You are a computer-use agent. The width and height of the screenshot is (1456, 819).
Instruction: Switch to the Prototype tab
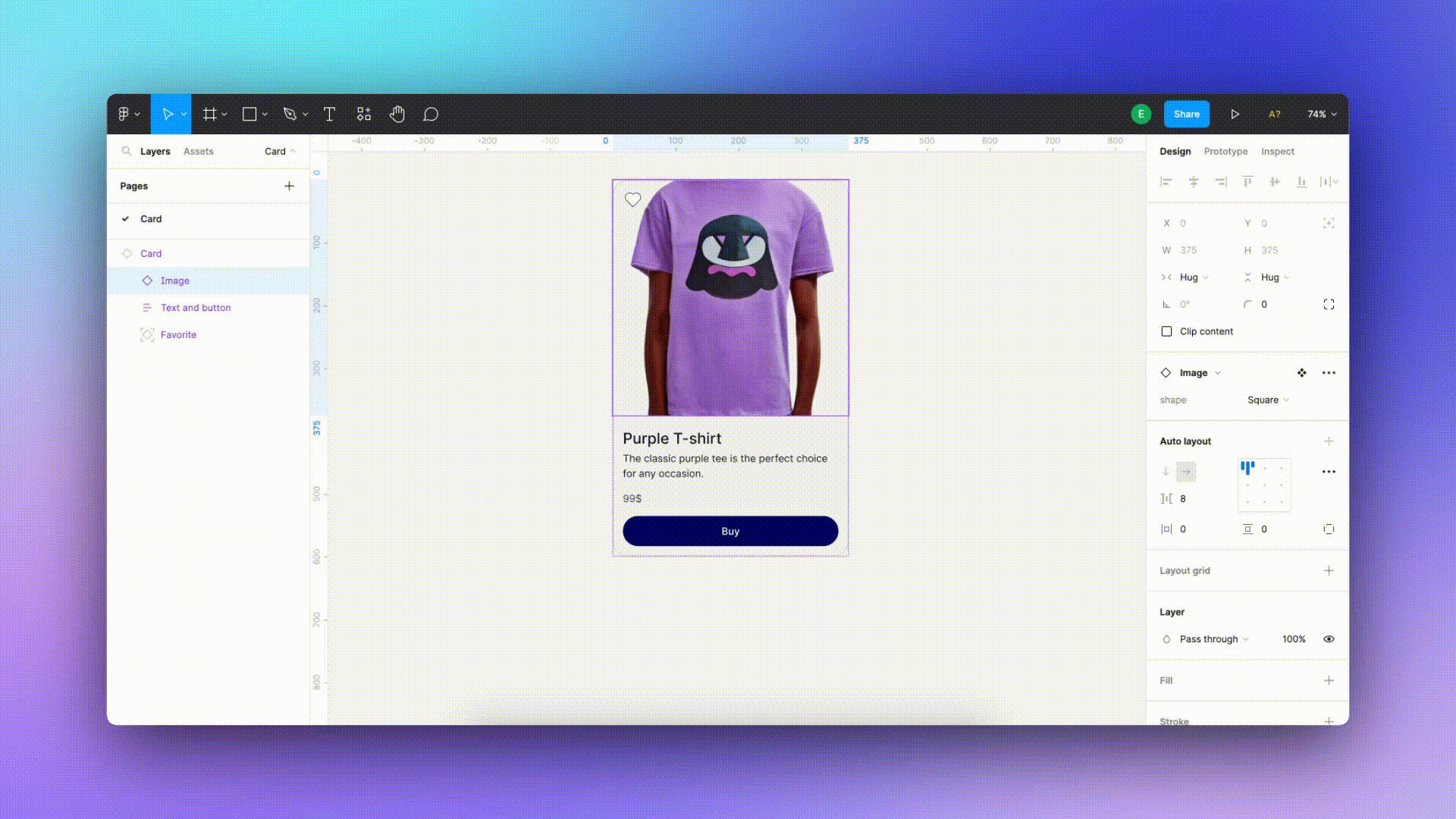[x=1225, y=152]
